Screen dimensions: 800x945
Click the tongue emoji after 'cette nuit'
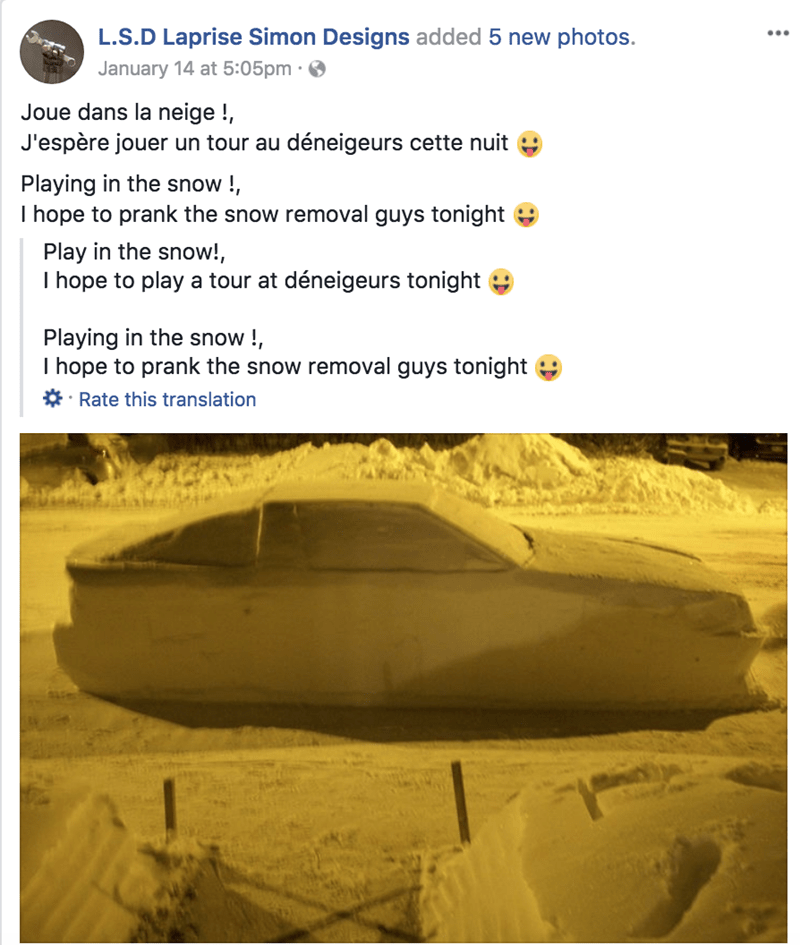[530, 144]
